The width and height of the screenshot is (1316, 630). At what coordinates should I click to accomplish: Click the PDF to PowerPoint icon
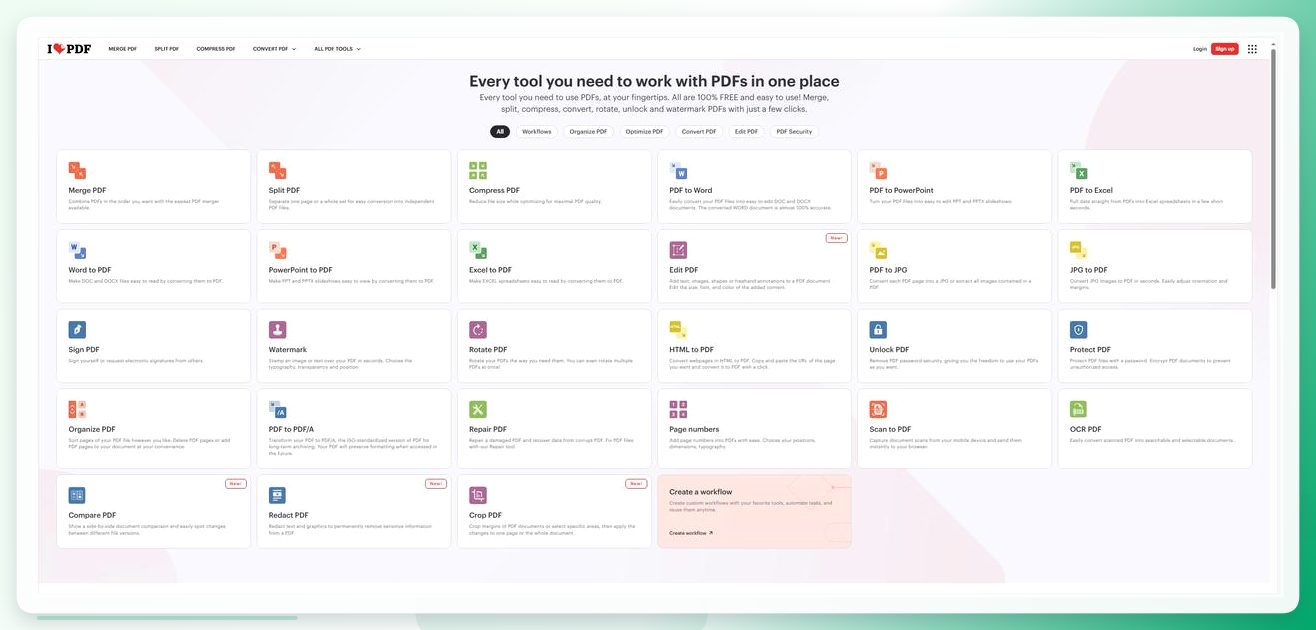878,170
